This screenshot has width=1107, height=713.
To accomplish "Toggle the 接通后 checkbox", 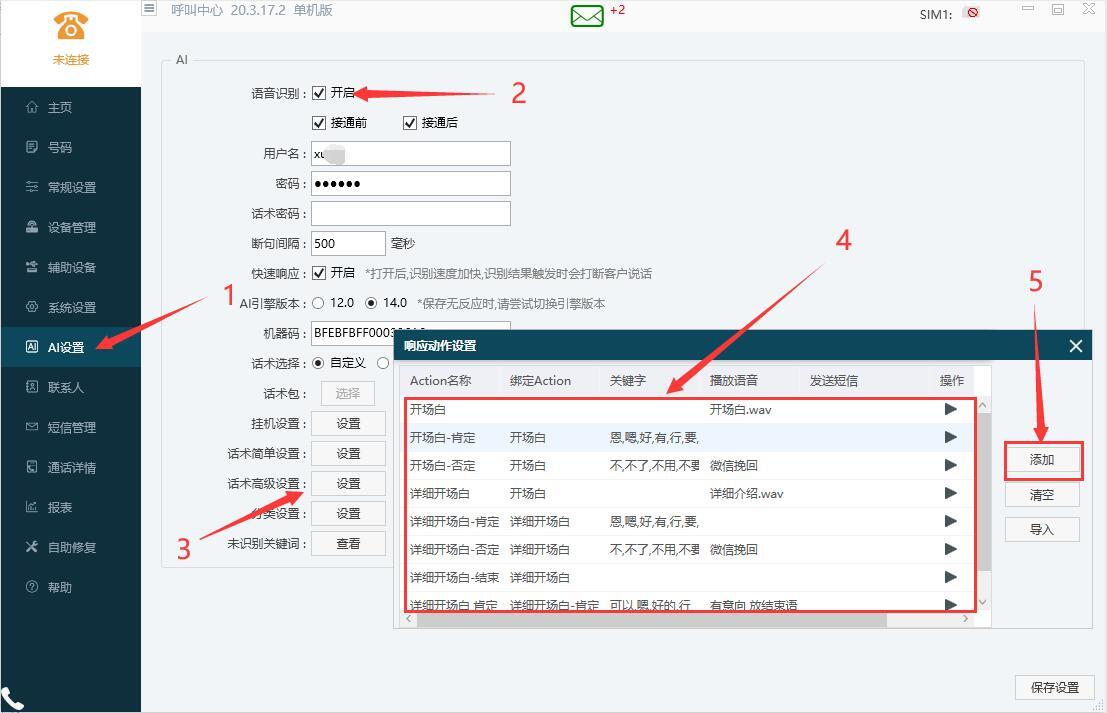I will pyautogui.click(x=409, y=123).
